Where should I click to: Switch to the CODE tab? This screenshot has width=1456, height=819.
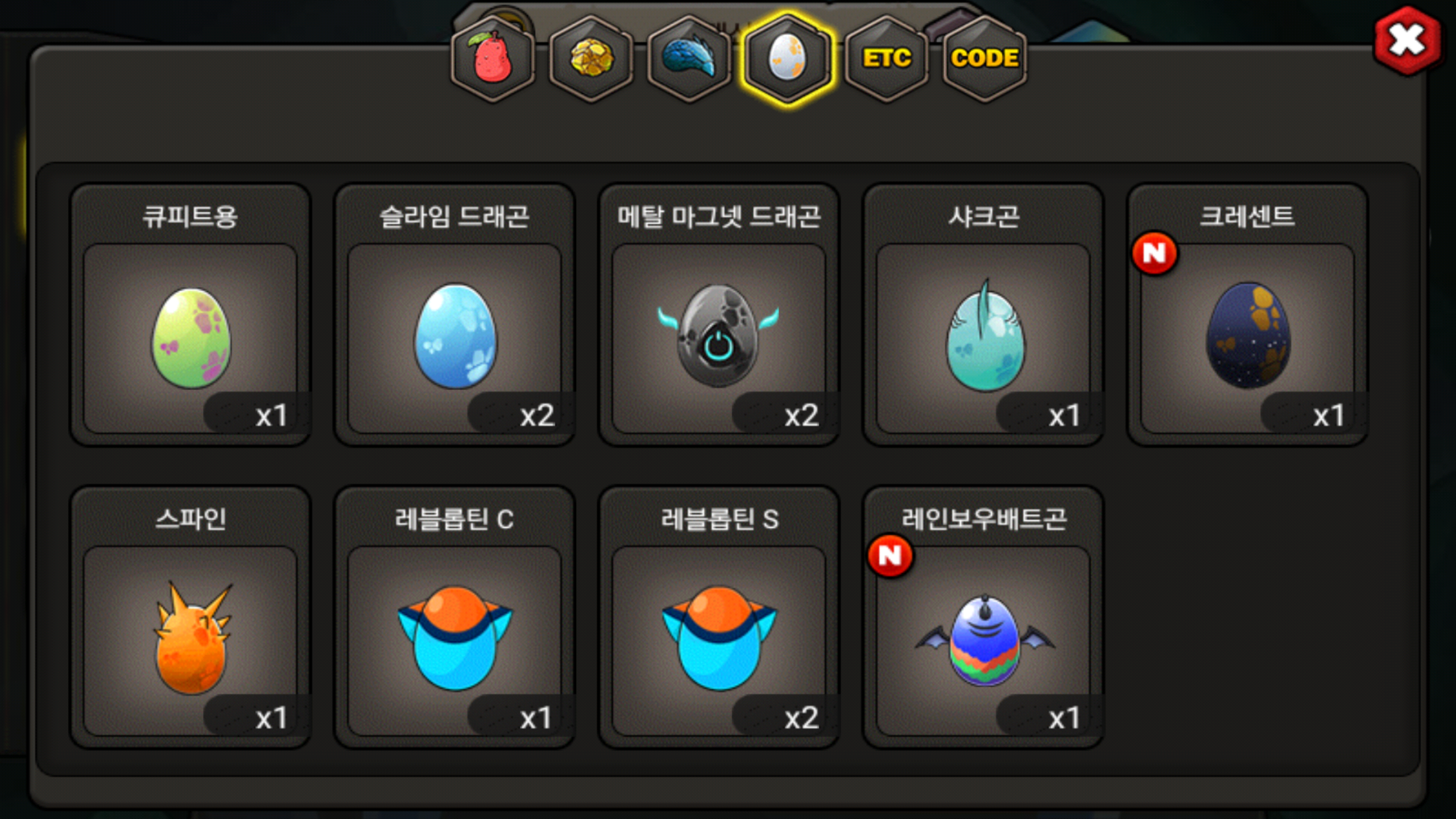(985, 59)
